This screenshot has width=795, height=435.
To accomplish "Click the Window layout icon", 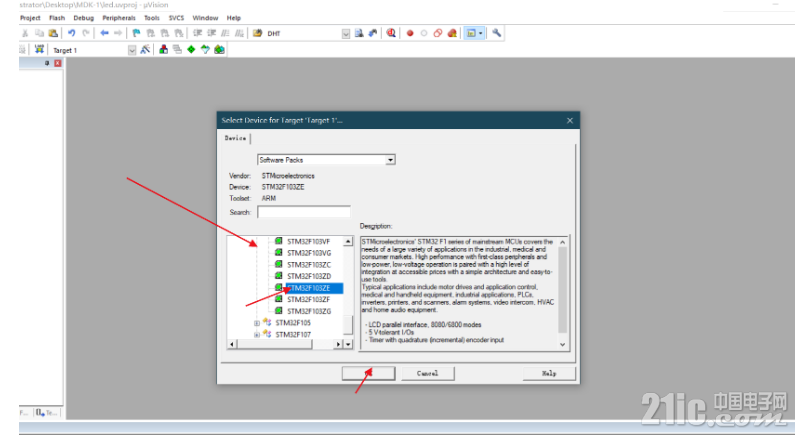I will point(471,33).
